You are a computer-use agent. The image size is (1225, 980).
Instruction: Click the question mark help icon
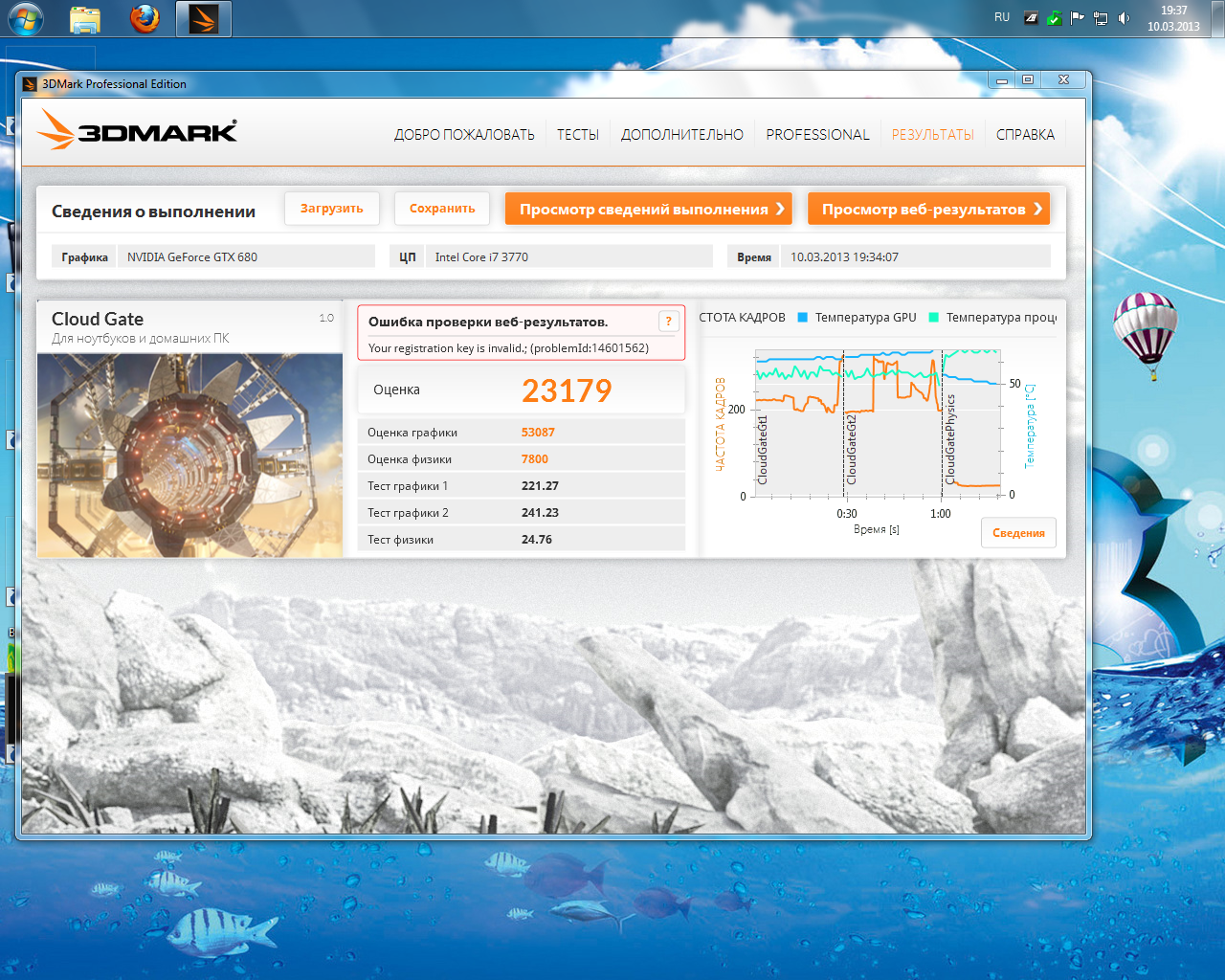[668, 322]
